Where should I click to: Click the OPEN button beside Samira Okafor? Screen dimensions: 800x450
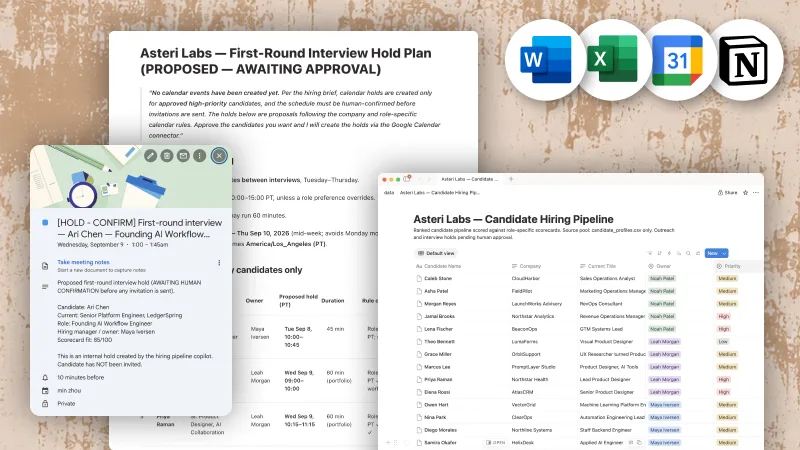495,443
